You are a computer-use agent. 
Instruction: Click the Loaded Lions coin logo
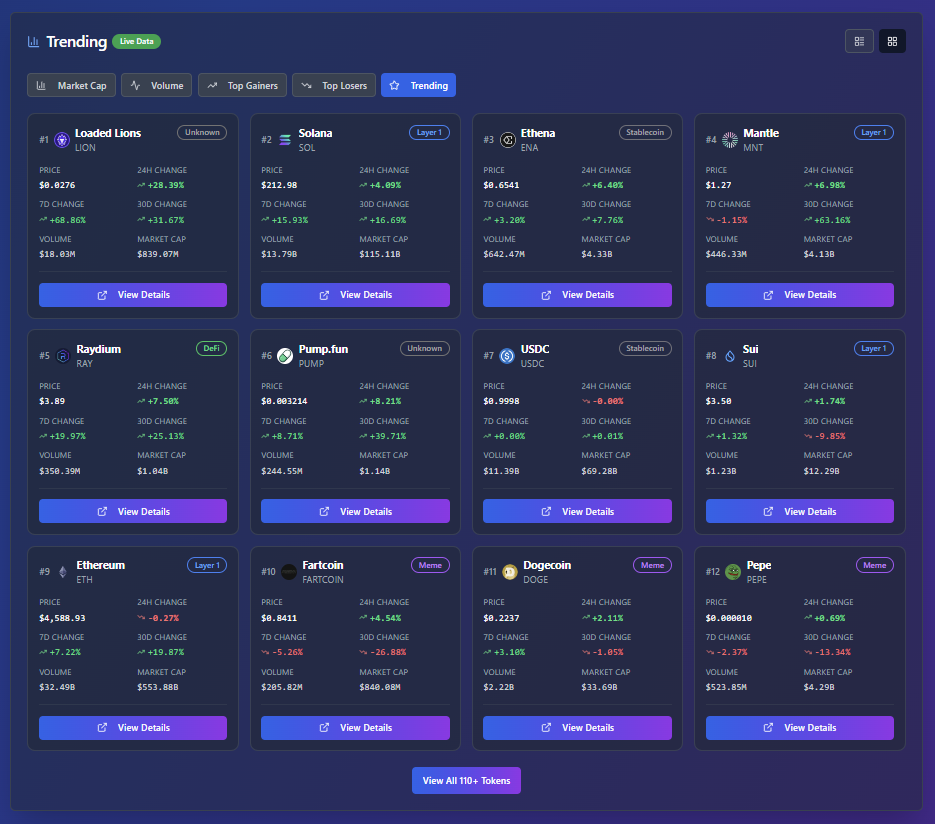[62, 140]
